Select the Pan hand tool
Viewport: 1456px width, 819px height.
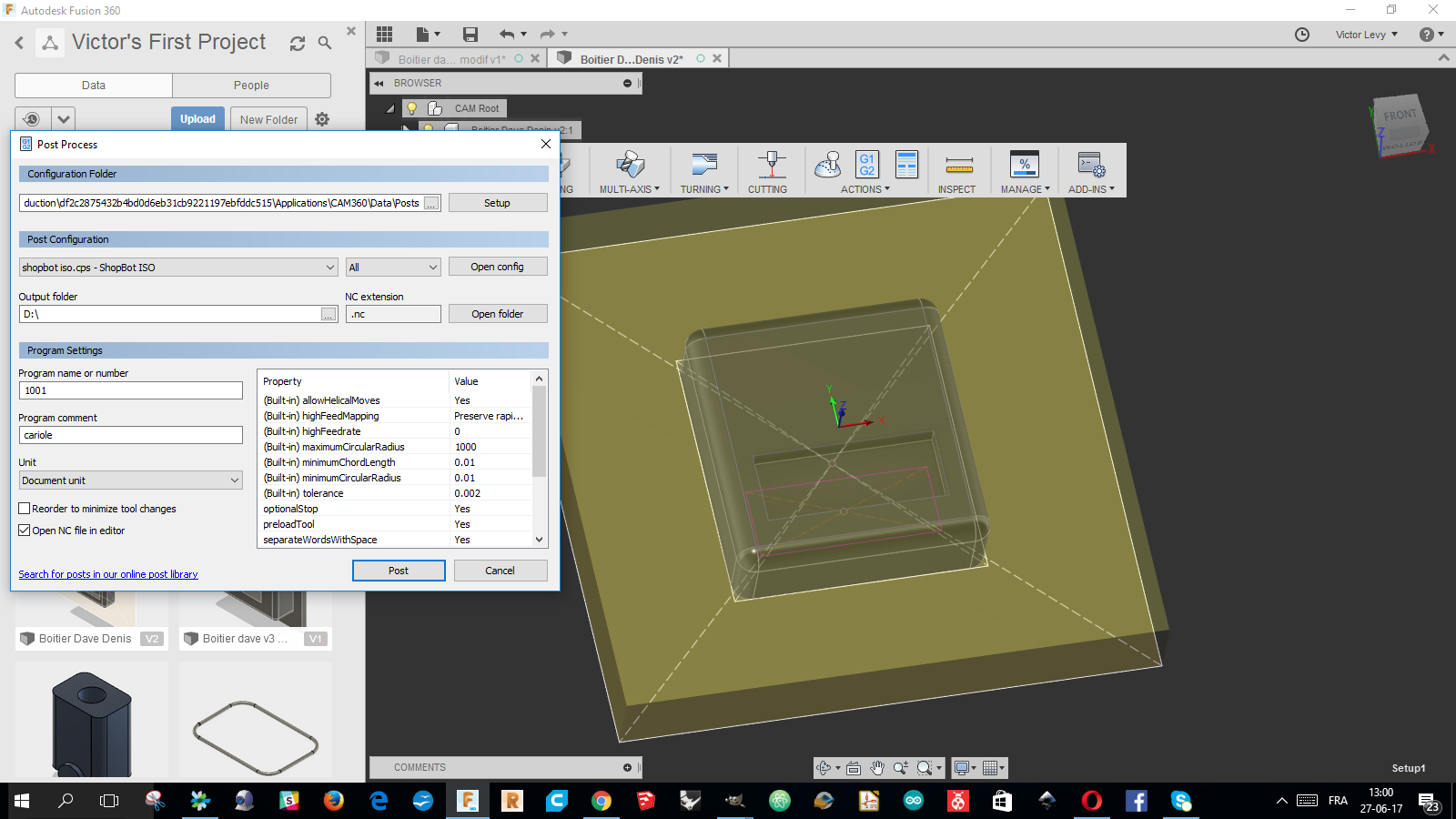click(877, 768)
